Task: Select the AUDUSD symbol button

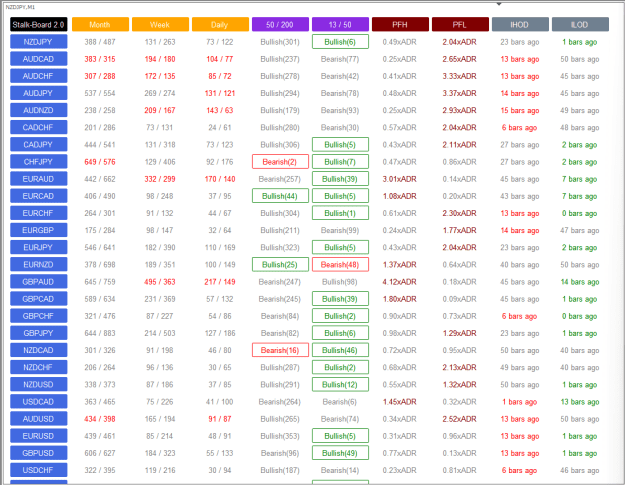Action: pos(39,419)
